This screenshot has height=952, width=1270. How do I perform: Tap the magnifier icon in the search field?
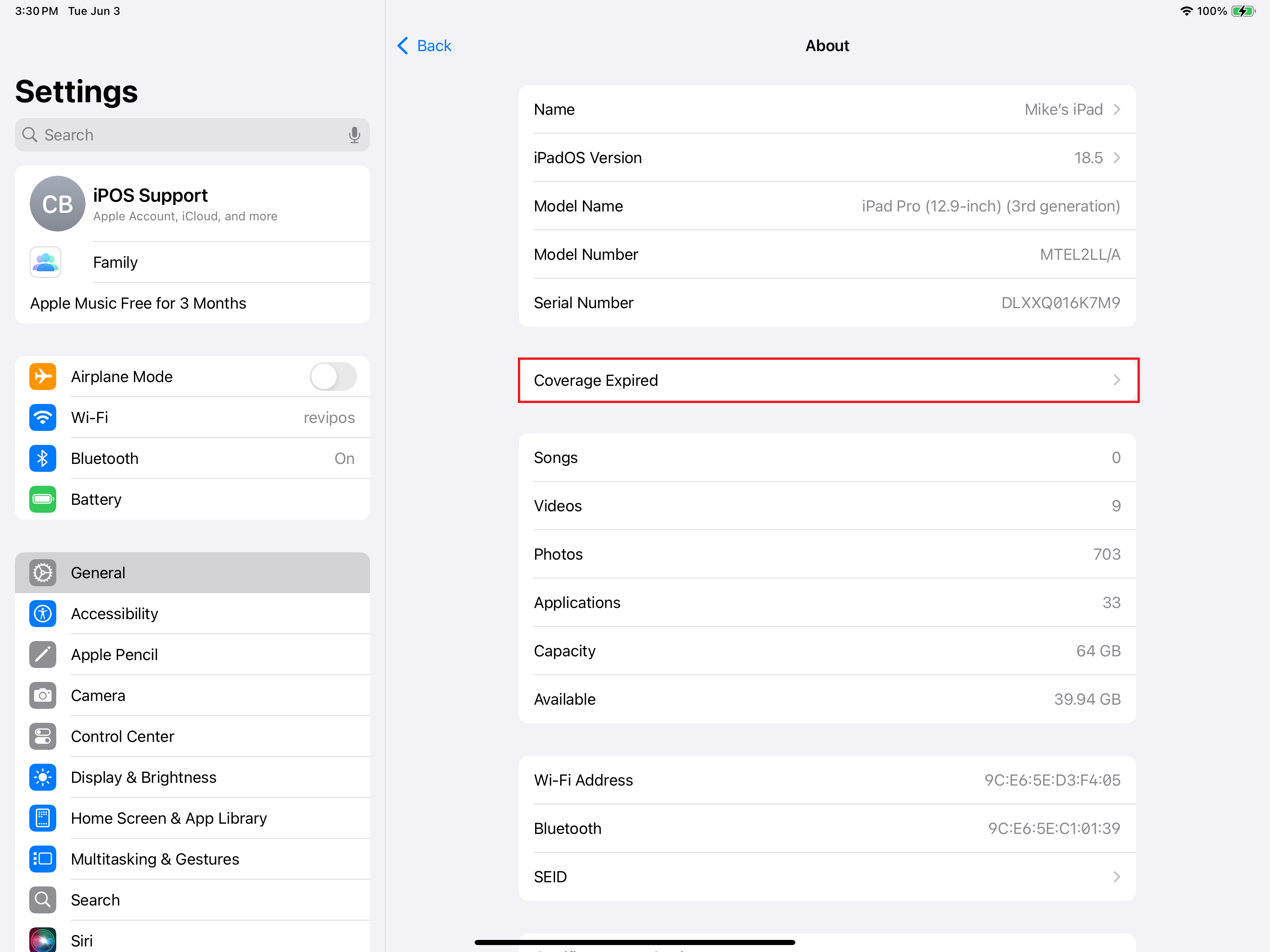point(30,135)
